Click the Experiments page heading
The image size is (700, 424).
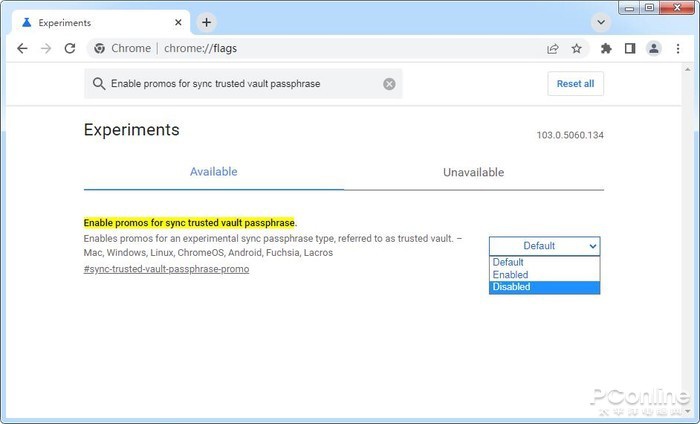pos(132,129)
